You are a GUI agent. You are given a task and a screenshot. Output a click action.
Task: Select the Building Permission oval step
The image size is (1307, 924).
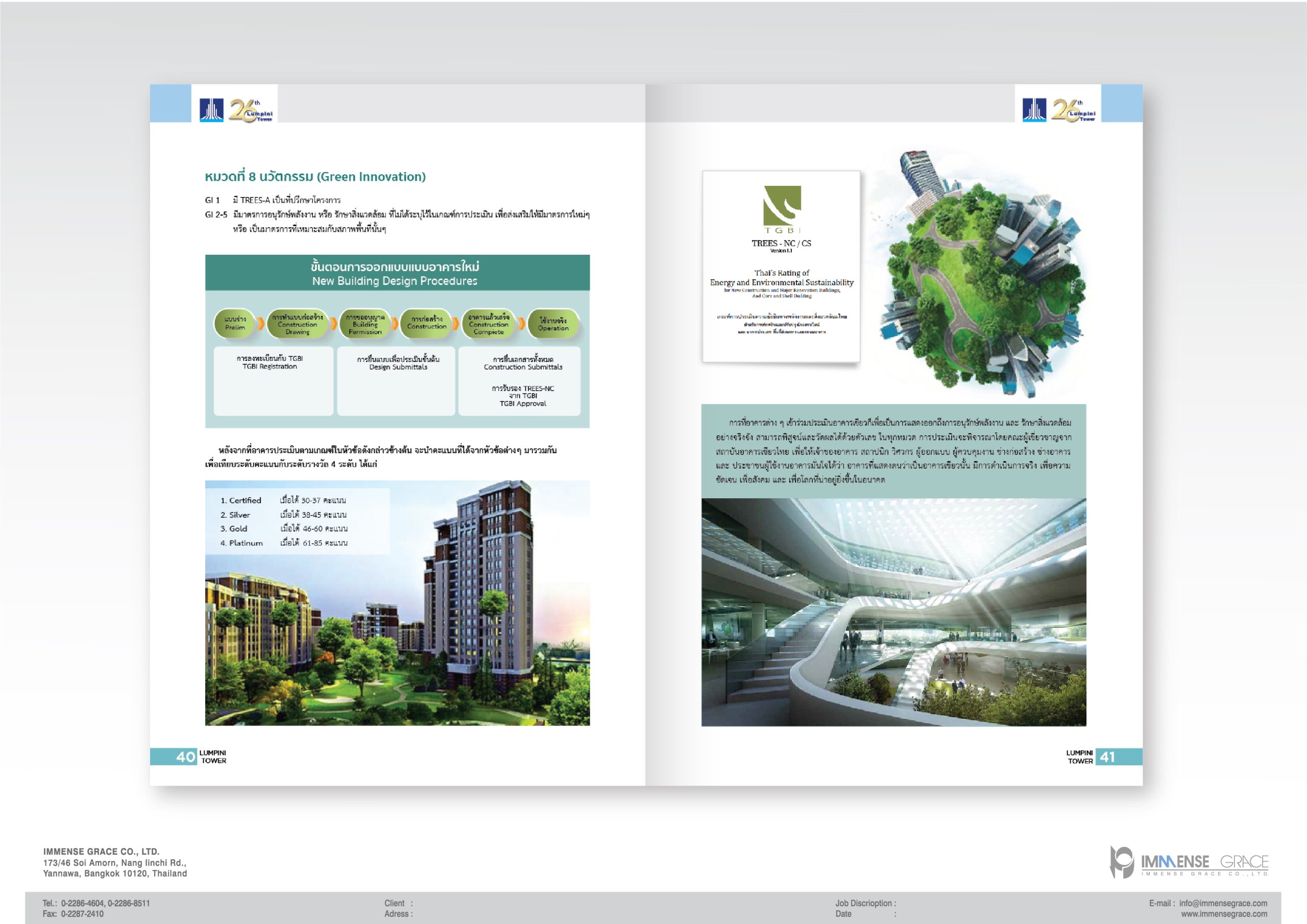(x=365, y=323)
